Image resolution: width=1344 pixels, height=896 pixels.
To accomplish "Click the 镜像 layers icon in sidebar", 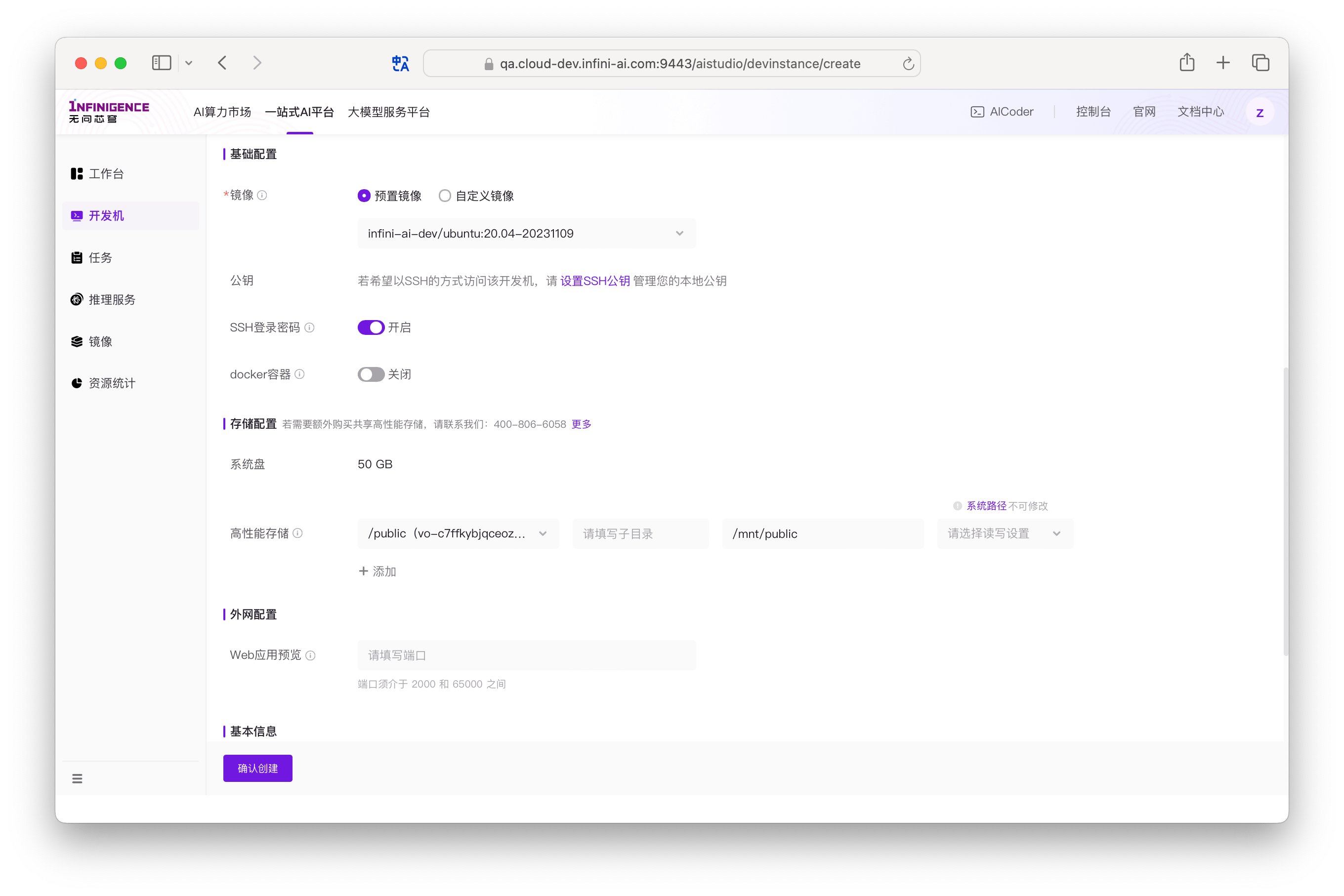I will (77, 341).
